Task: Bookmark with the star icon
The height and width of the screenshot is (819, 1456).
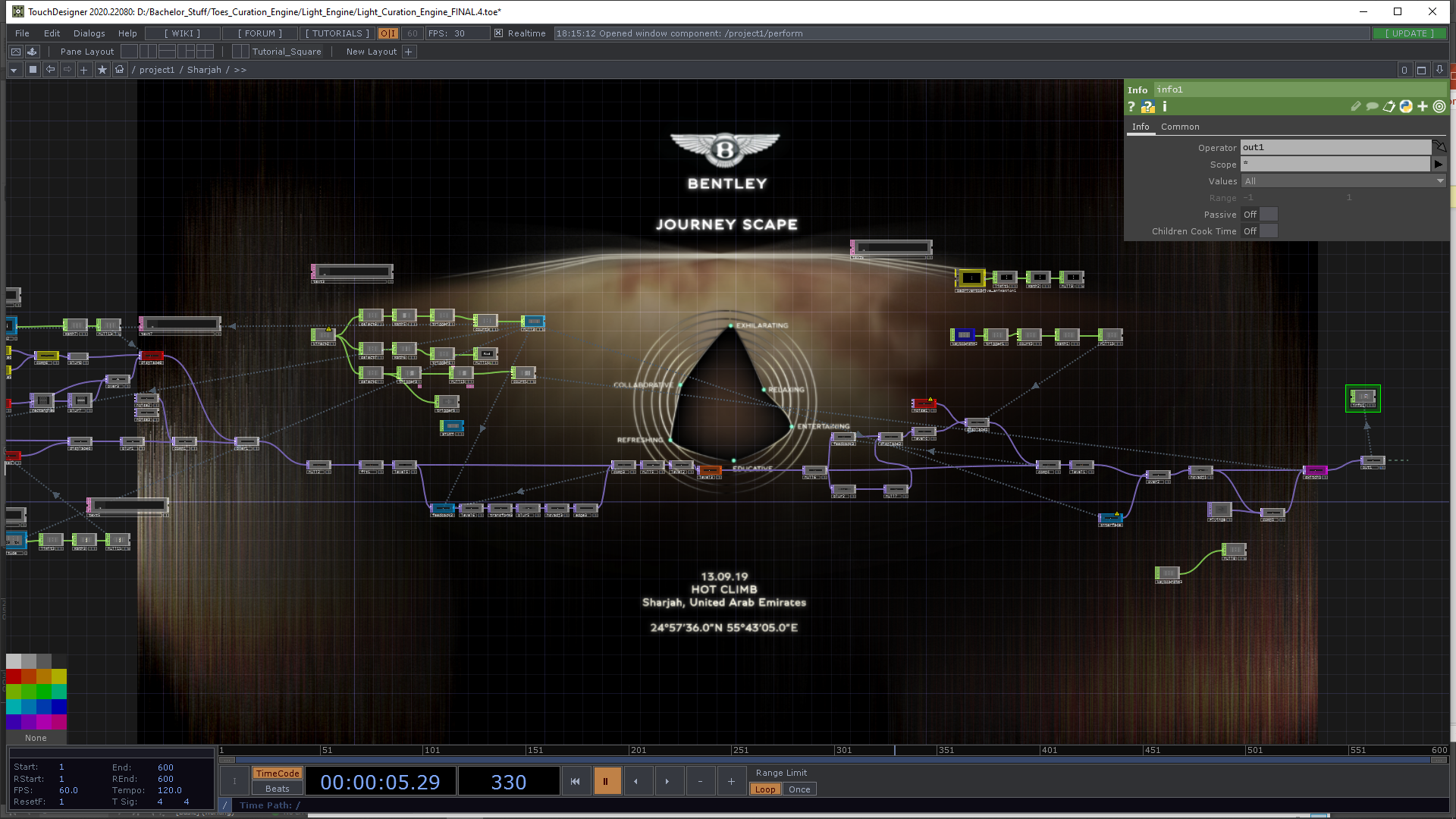Action: (102, 70)
